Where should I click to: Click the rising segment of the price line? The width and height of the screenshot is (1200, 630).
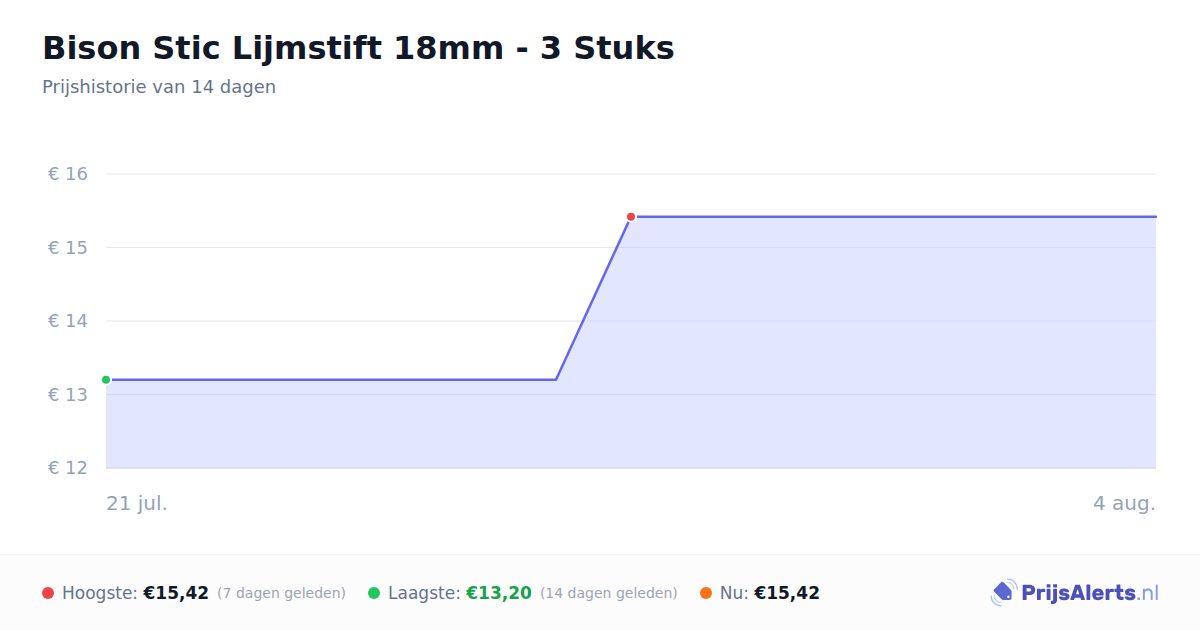pos(593,298)
